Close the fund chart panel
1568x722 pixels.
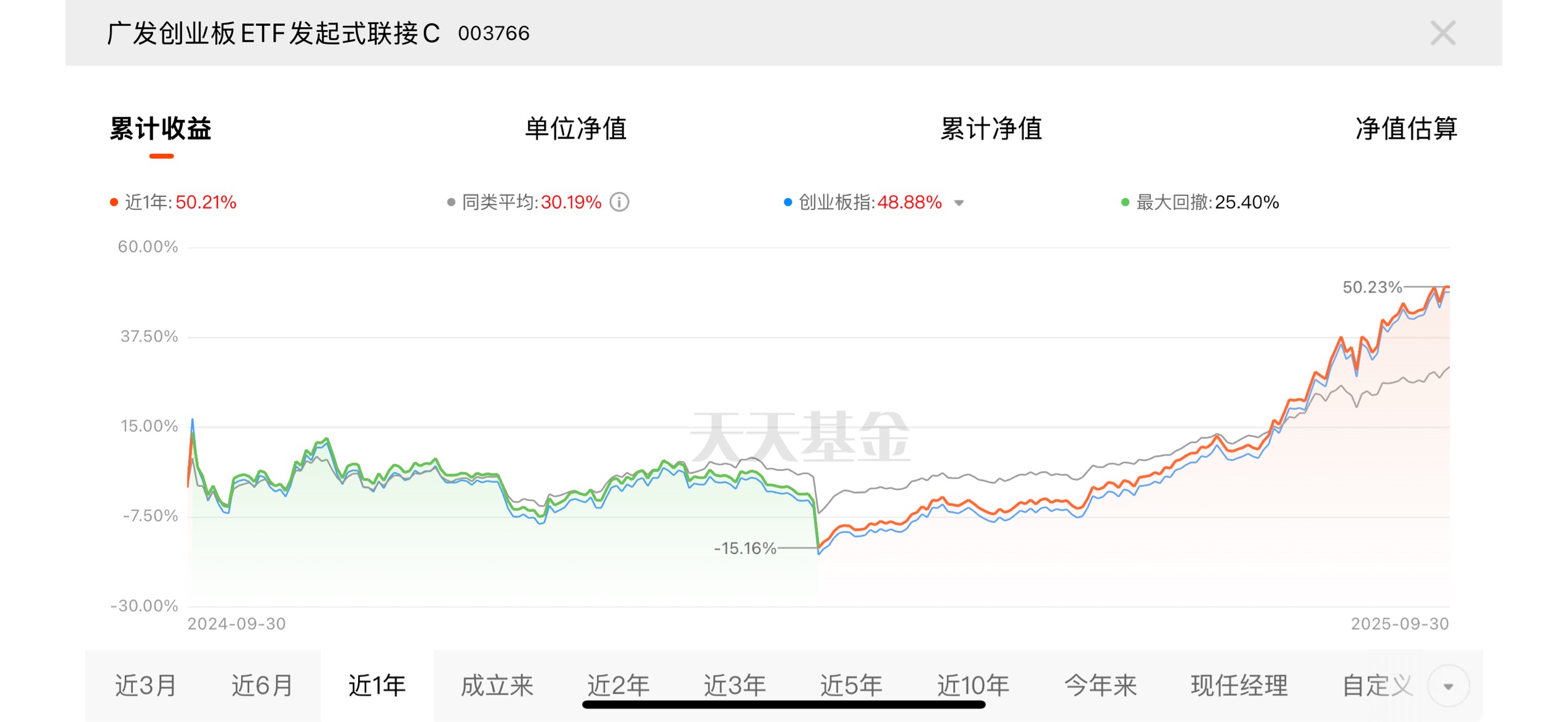point(1442,33)
